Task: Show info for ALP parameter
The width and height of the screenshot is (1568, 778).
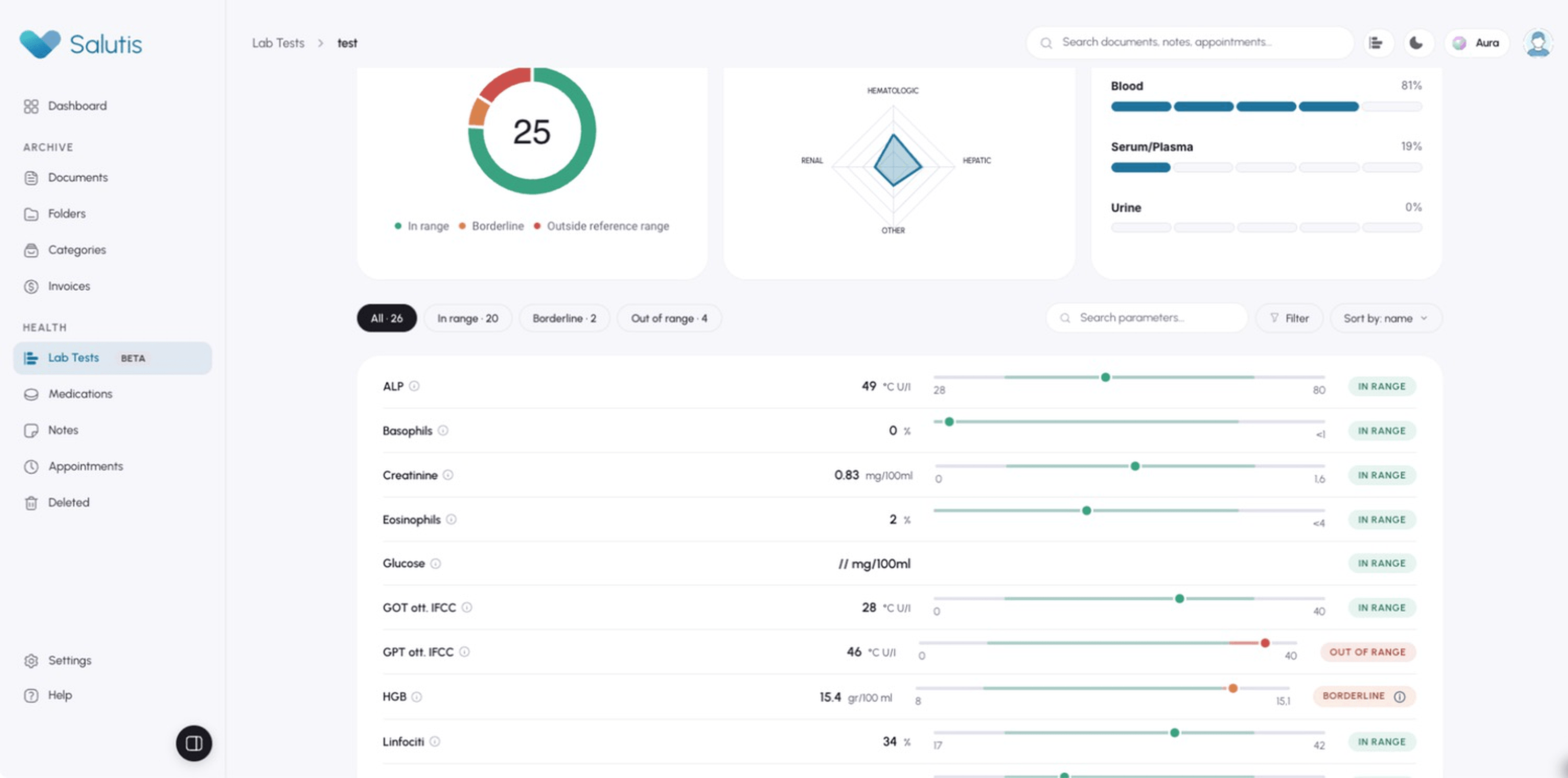Action: pyautogui.click(x=414, y=386)
